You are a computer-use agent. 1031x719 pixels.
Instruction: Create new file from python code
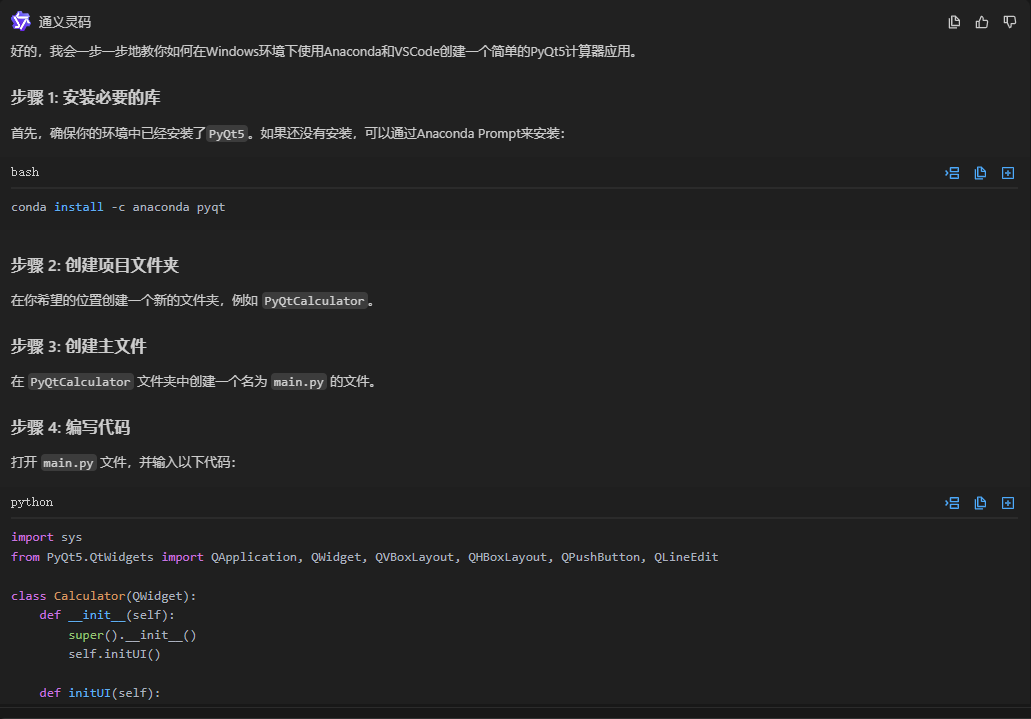click(x=1008, y=503)
